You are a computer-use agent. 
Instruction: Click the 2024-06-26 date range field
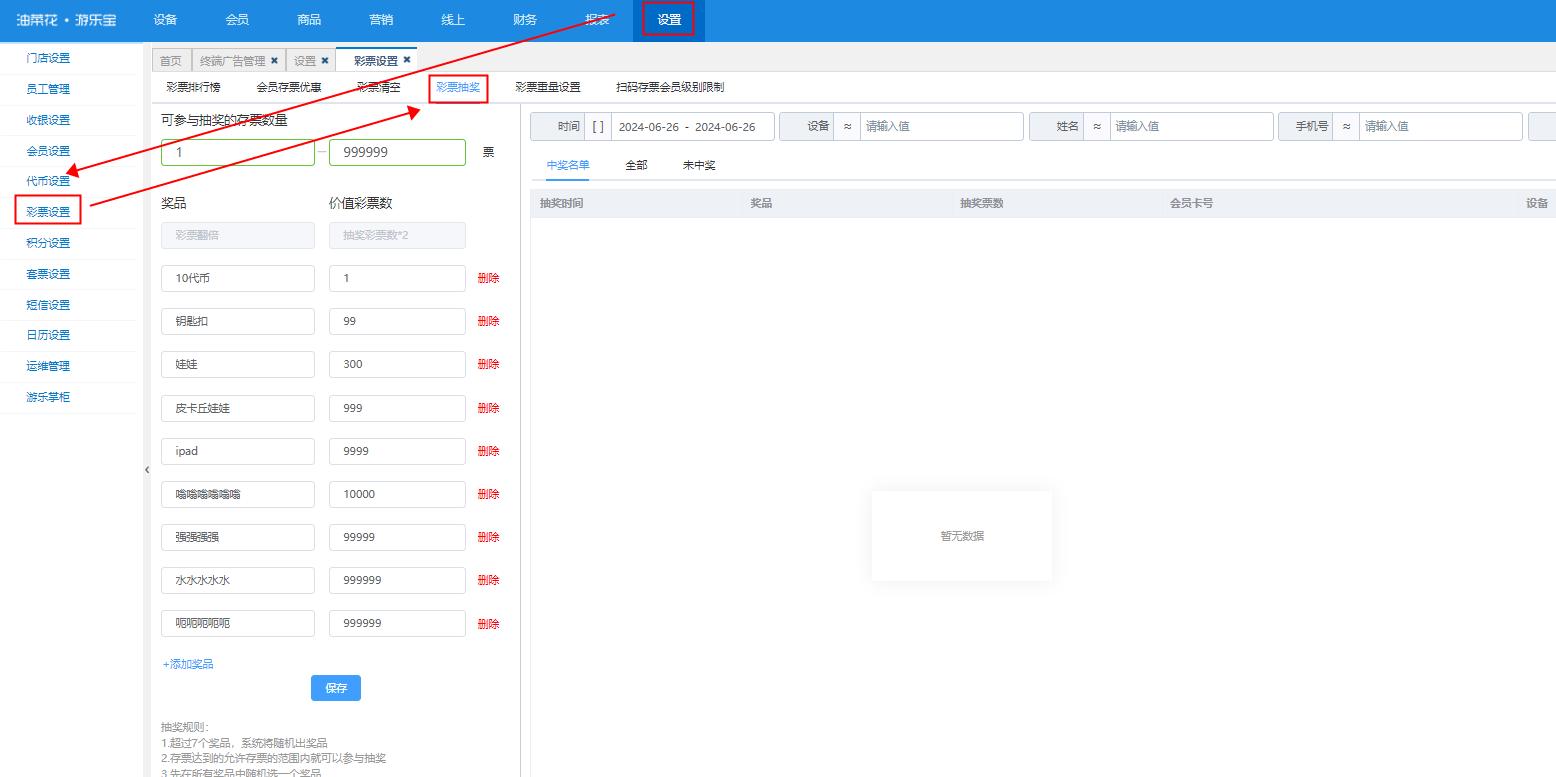pyautogui.click(x=691, y=126)
